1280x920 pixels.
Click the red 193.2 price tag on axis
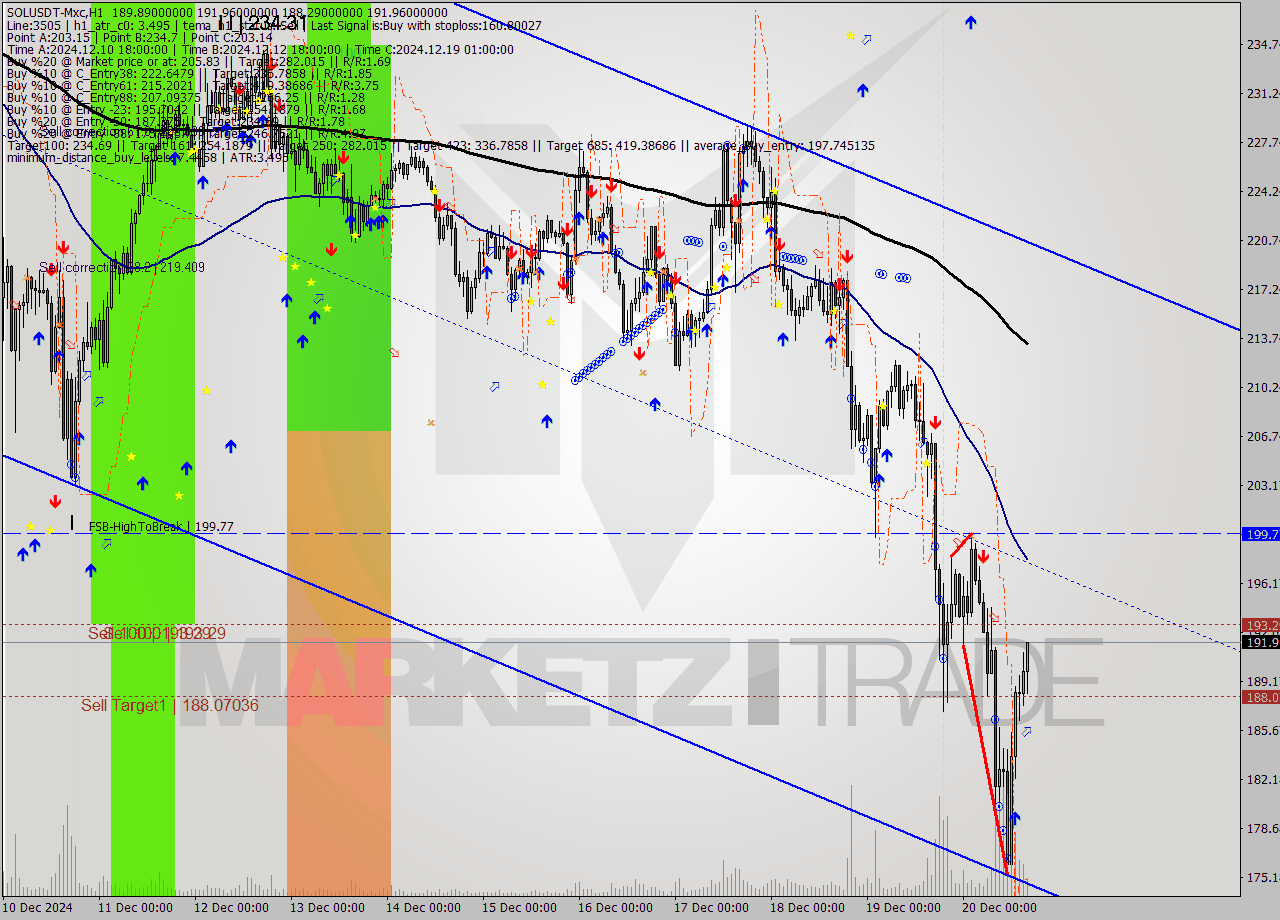[x=1260, y=624]
